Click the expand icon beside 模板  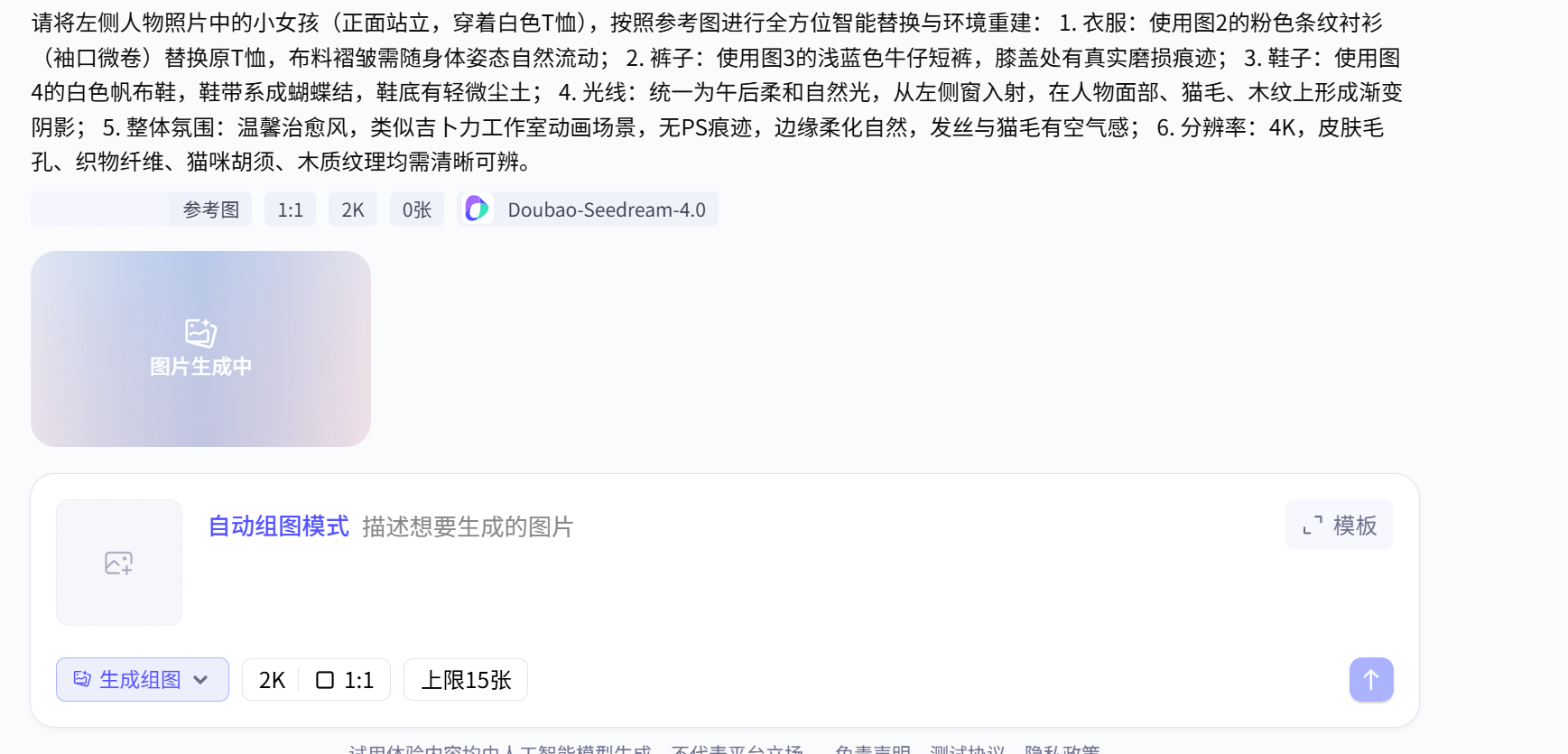(x=1312, y=526)
